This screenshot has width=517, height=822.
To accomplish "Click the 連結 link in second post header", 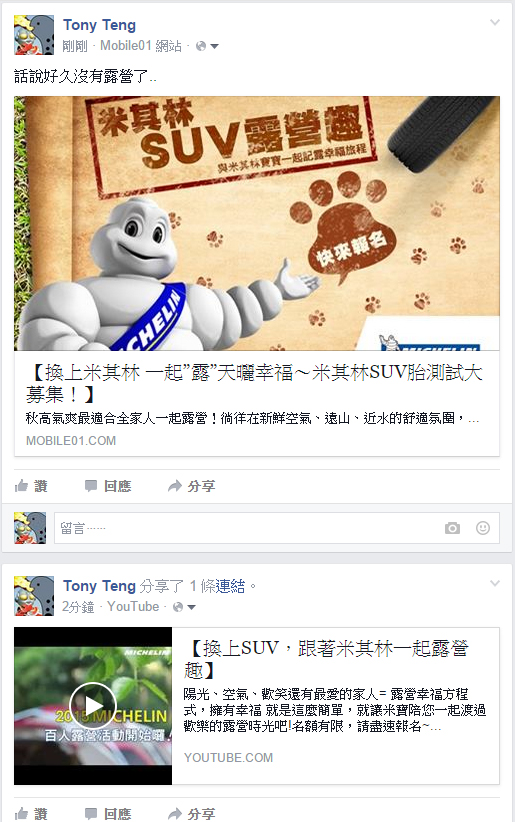I will [x=230, y=586].
